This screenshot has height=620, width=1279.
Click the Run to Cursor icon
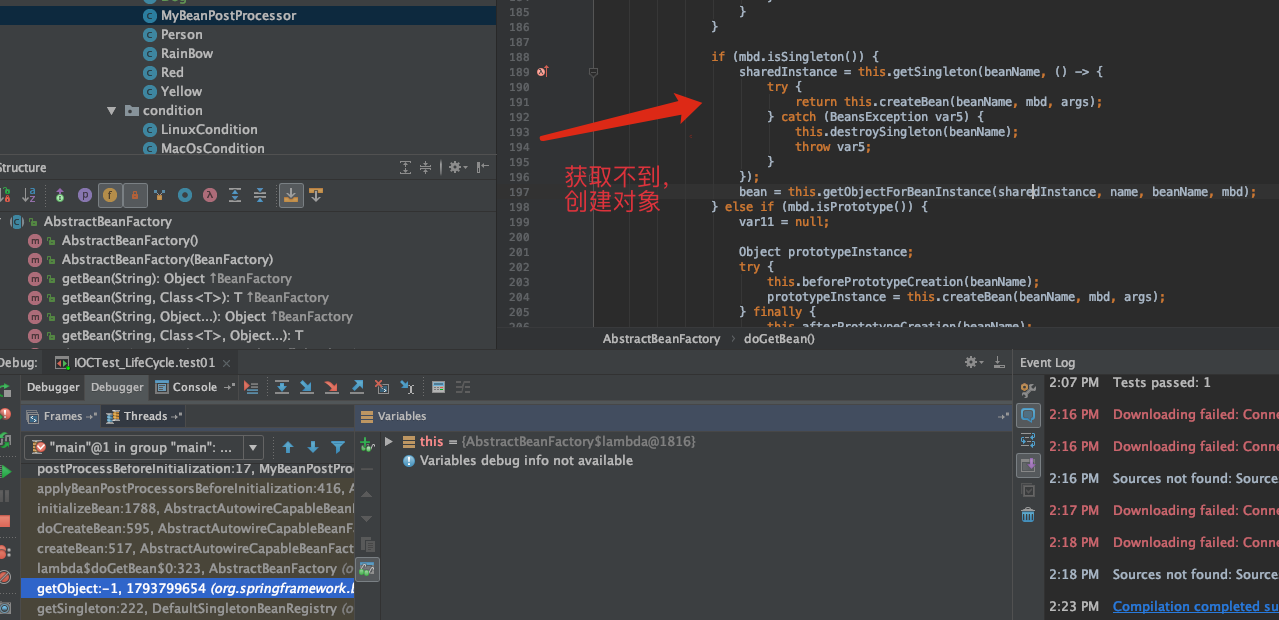(x=407, y=387)
